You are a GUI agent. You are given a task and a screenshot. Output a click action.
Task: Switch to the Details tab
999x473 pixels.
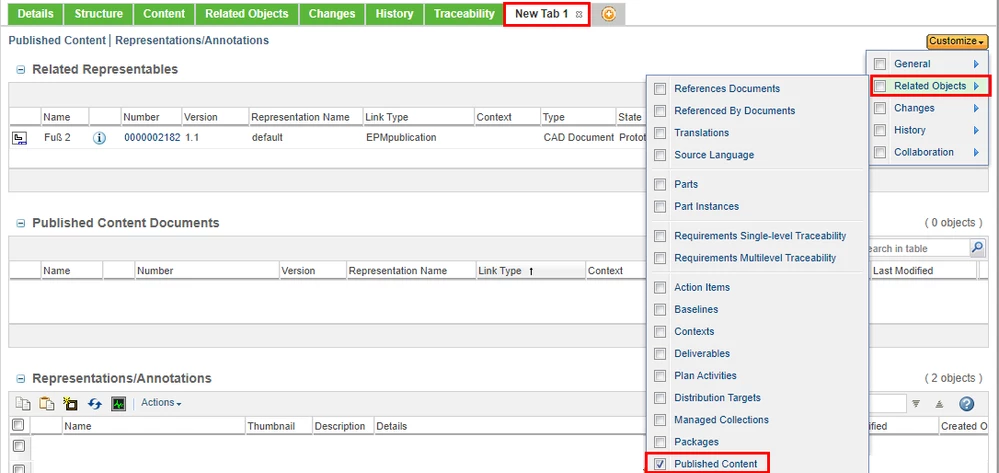coord(36,13)
